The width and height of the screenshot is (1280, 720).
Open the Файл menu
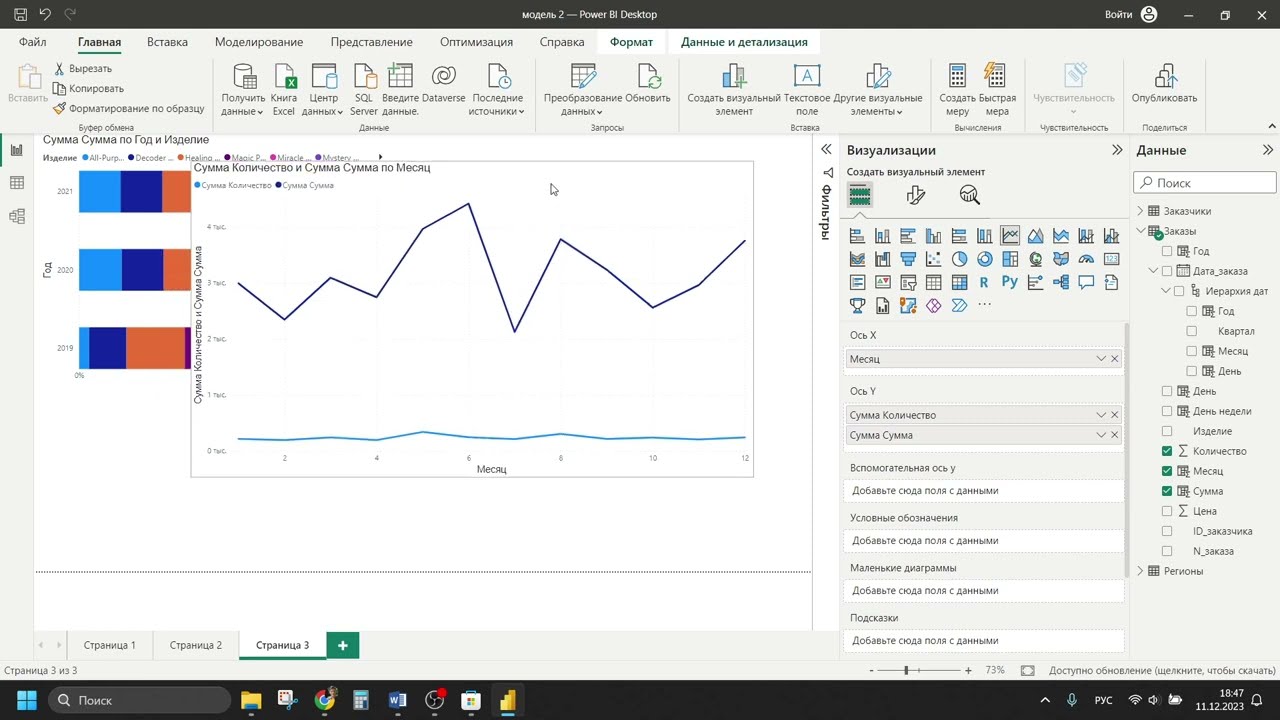click(32, 42)
